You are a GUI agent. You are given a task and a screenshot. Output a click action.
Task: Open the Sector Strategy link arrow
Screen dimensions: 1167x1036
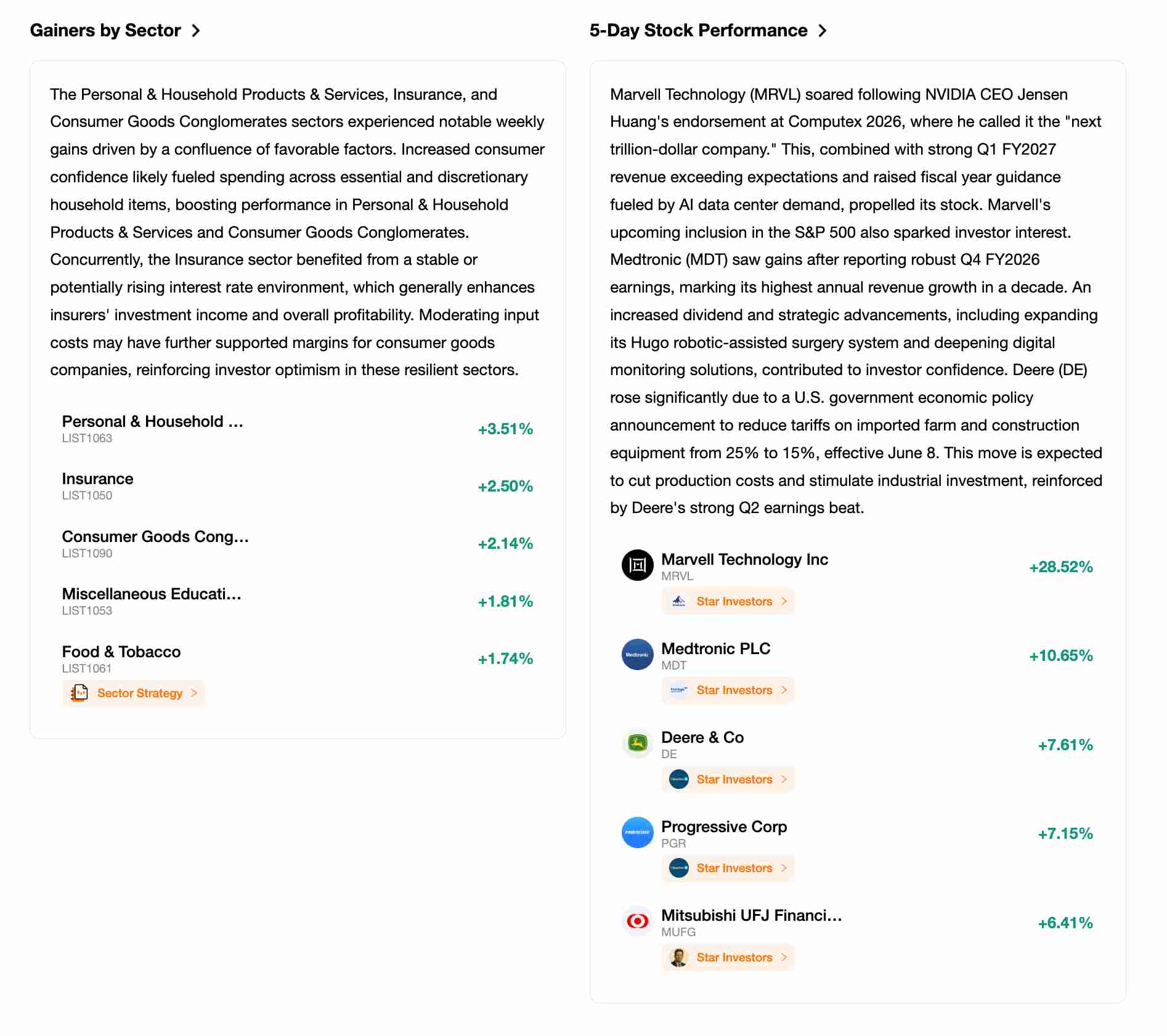pos(194,693)
